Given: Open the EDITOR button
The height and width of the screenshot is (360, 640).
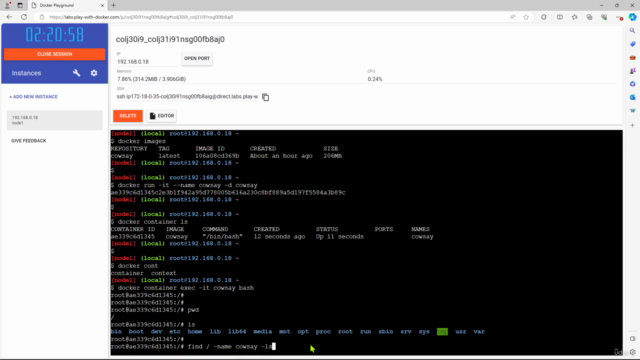Looking at the screenshot, I should (162, 116).
